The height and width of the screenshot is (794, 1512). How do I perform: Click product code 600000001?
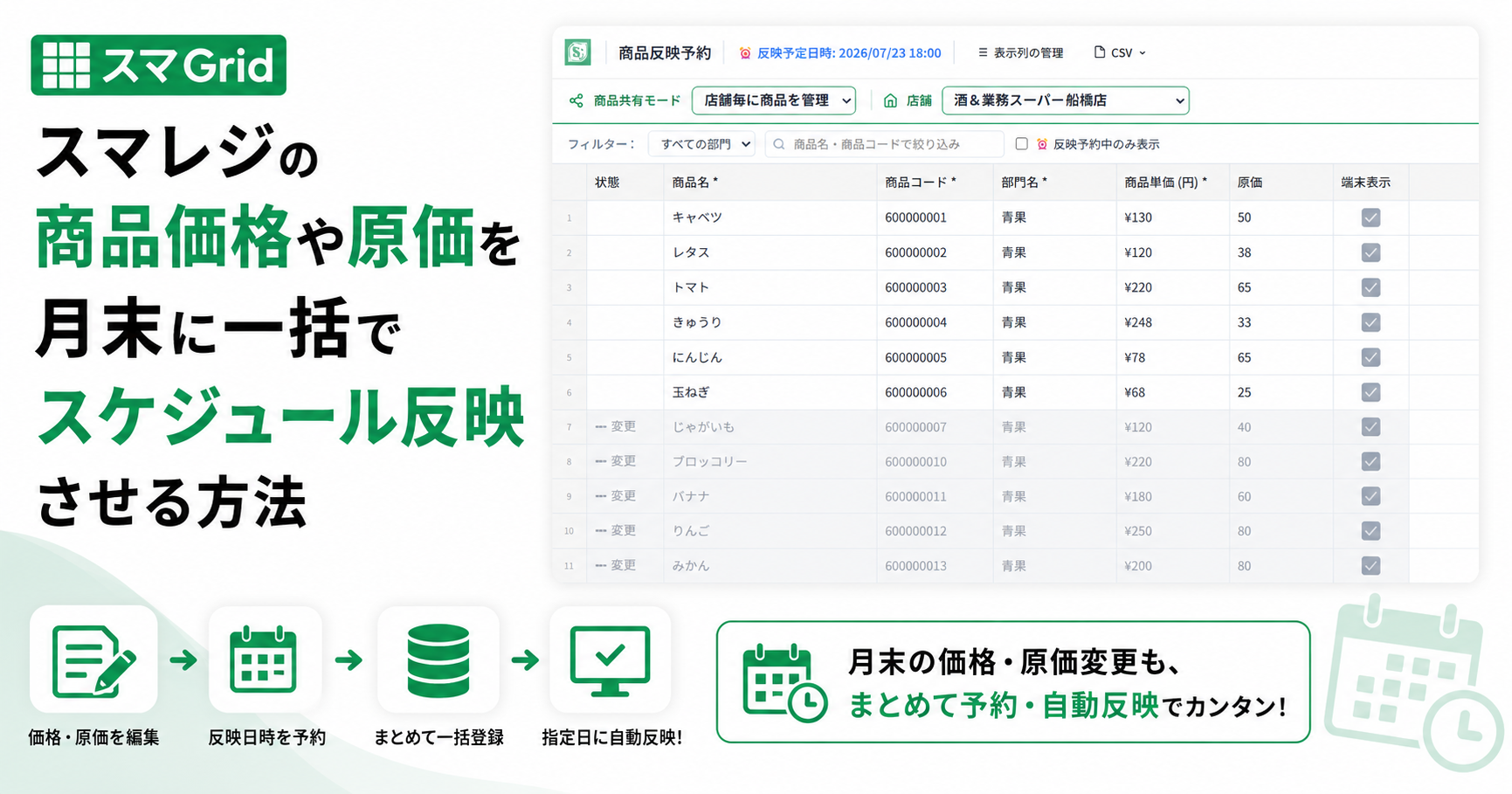(x=915, y=217)
